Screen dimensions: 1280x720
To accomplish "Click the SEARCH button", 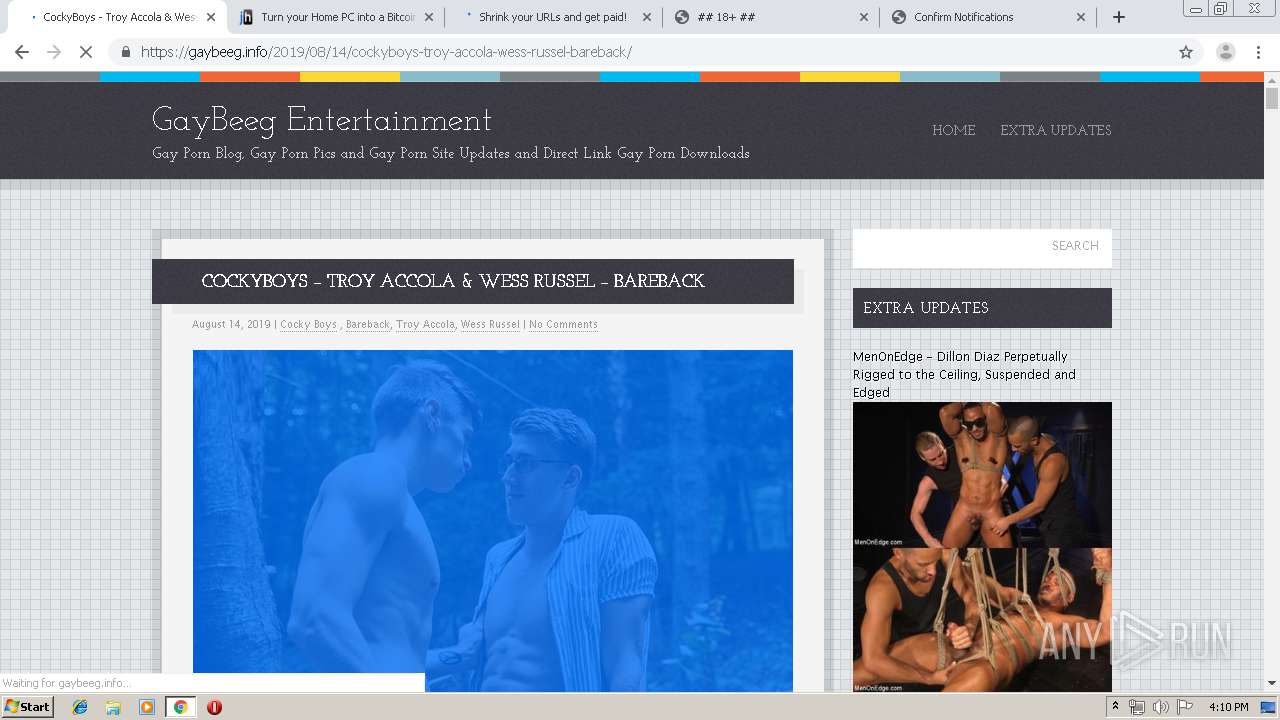I will (x=1075, y=246).
